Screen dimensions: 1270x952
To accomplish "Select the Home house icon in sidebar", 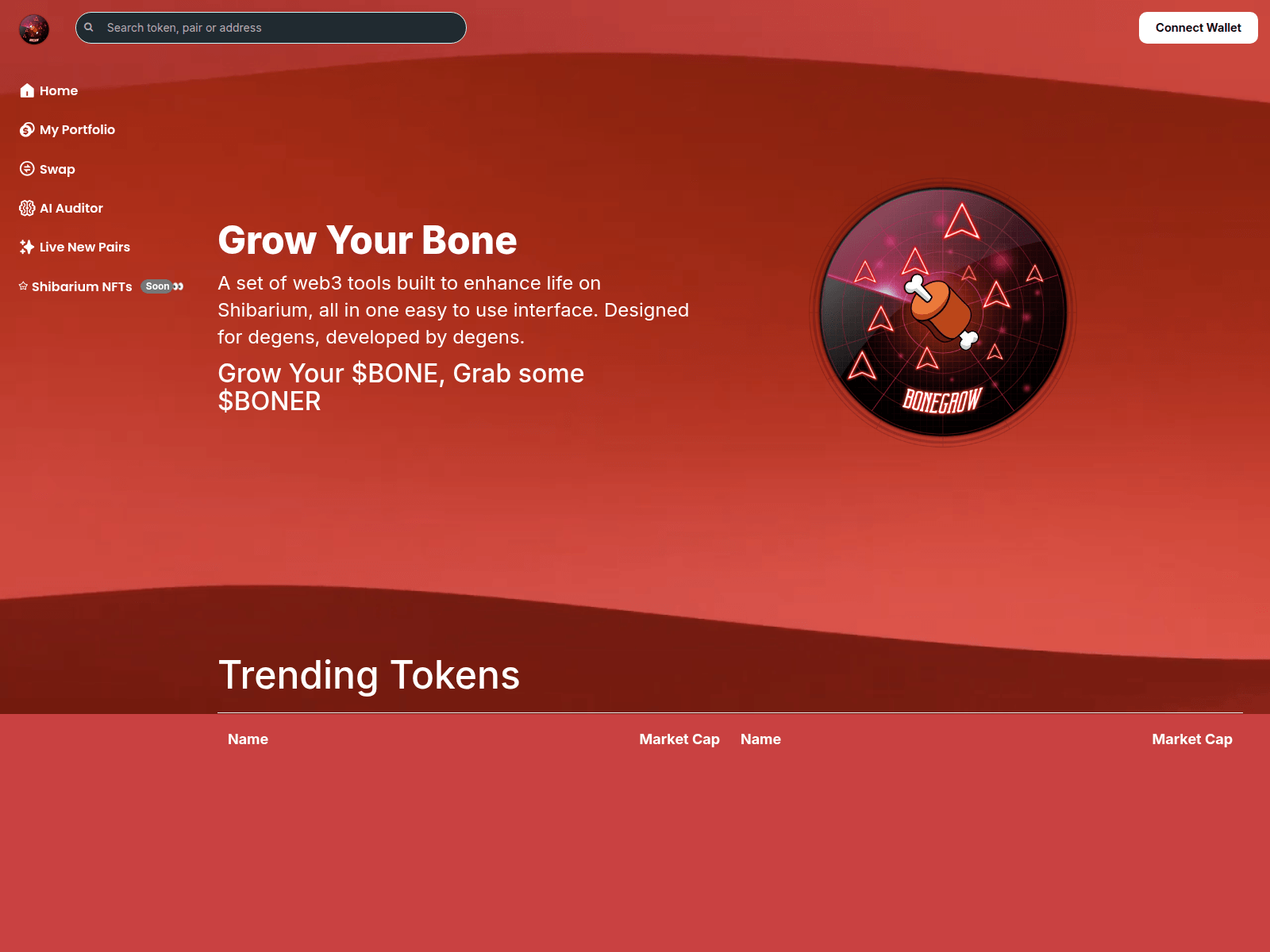I will [27, 90].
